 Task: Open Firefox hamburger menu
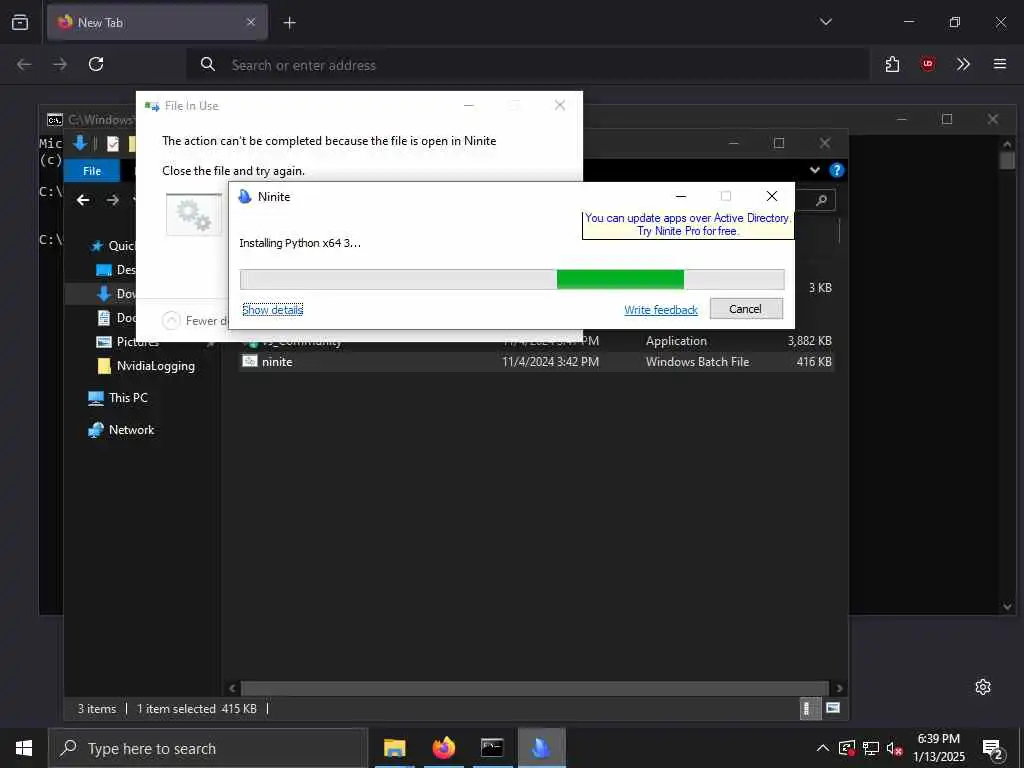[999, 64]
